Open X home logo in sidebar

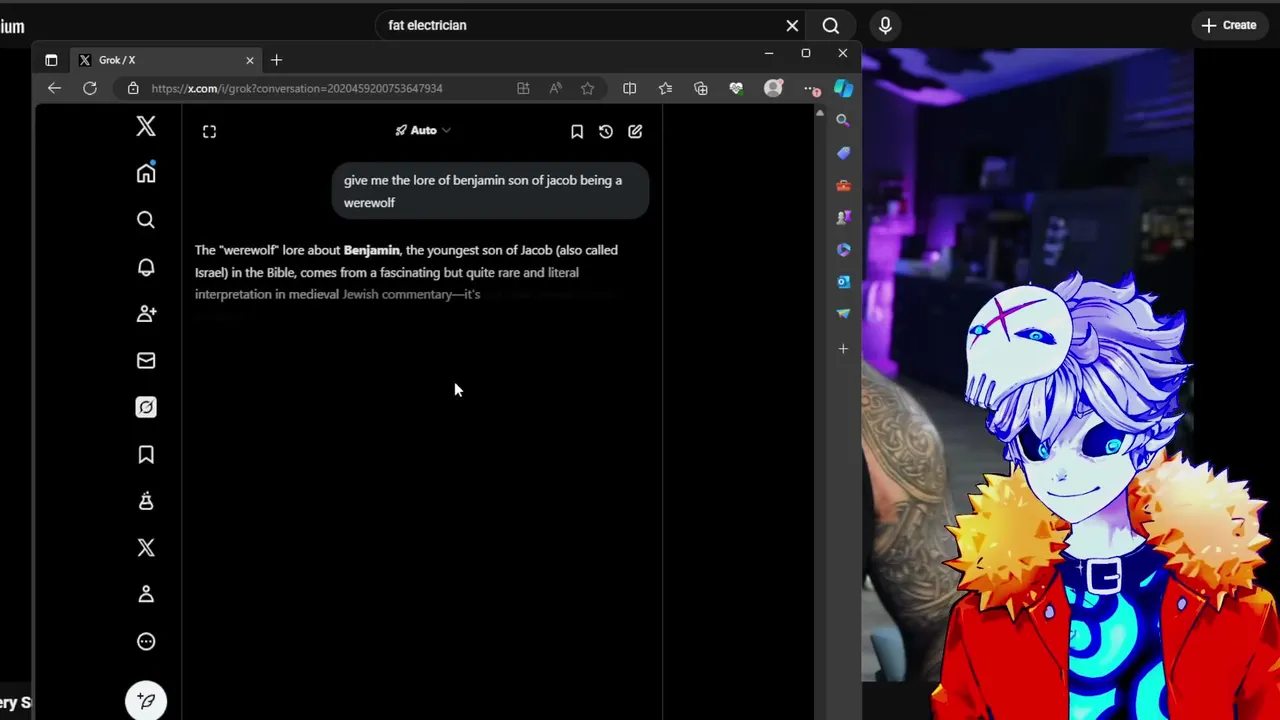coord(146,126)
